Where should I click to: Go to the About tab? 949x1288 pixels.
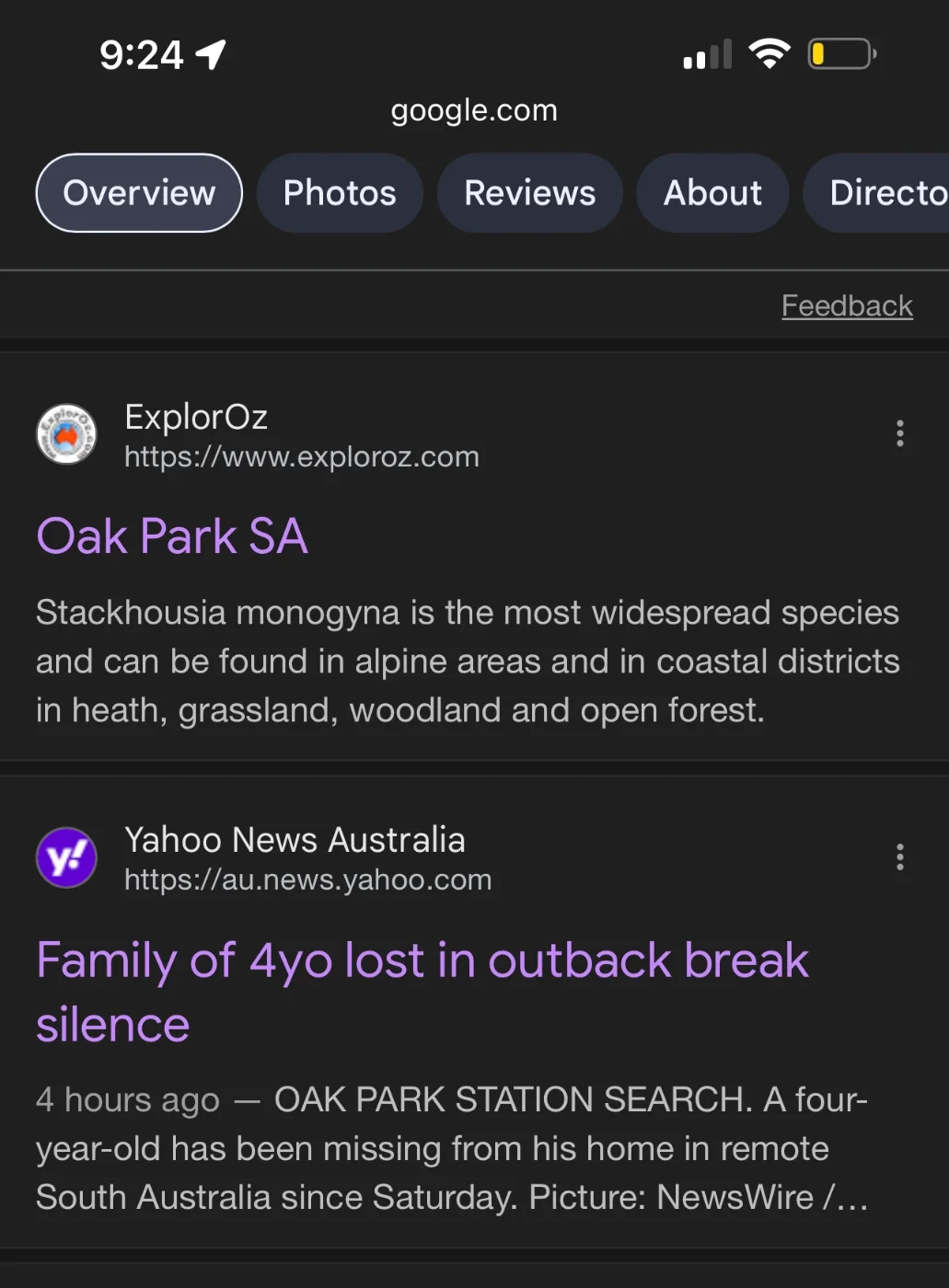pyautogui.click(x=712, y=193)
